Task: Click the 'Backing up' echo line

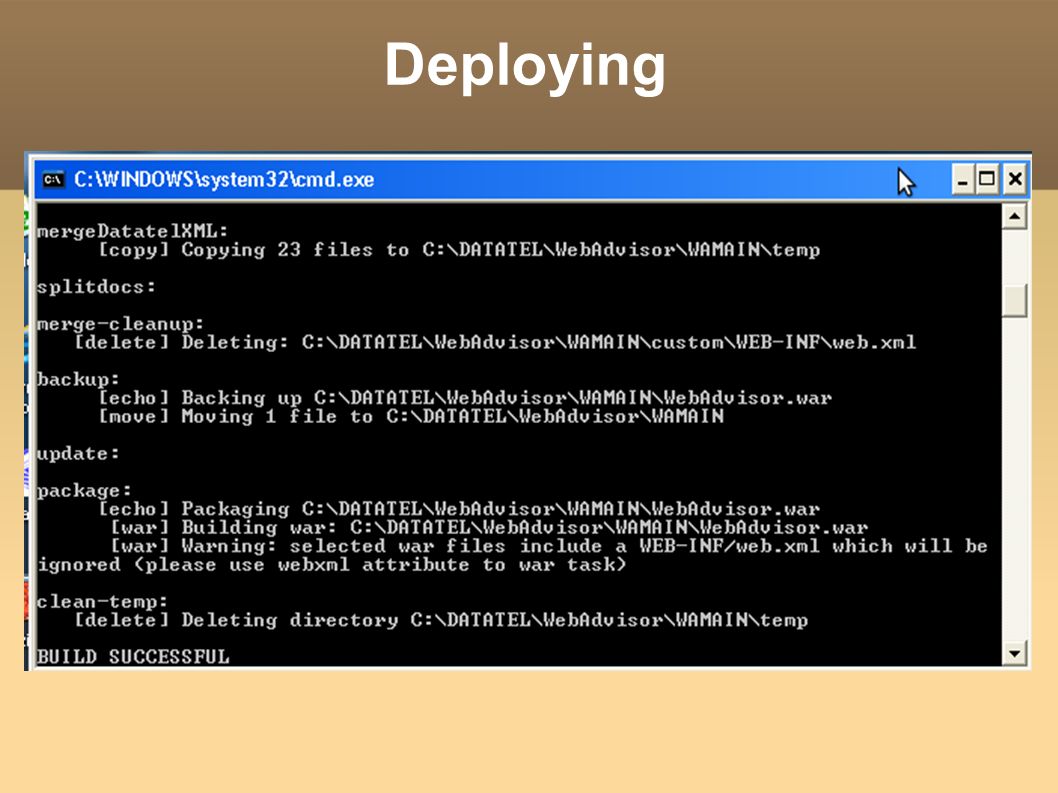Action: coord(466,398)
